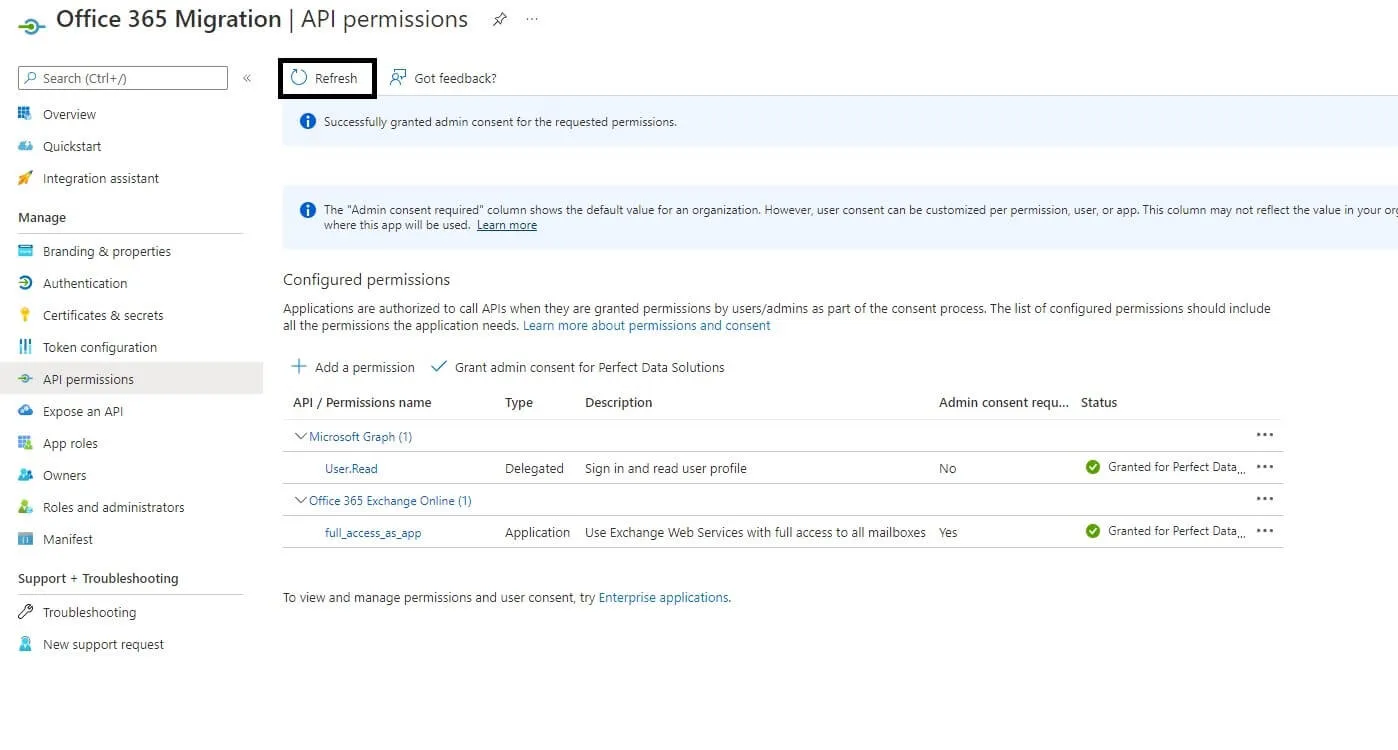This screenshot has height=750, width=1398.
Task: Click the Quickstart cloud icon
Action: [26, 146]
